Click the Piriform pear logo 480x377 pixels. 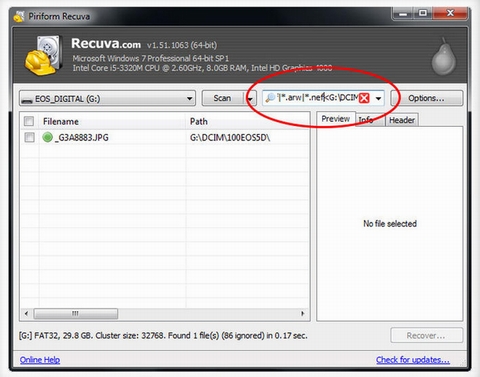(444, 57)
